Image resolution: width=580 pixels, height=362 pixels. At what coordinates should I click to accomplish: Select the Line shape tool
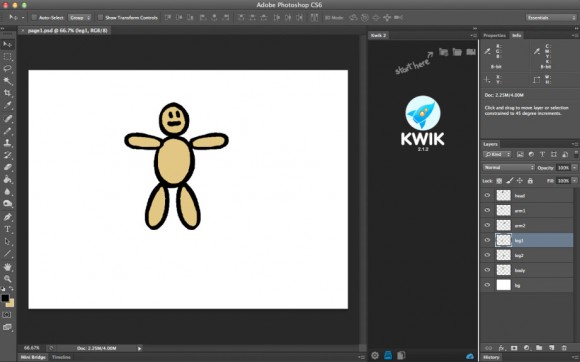7,254
